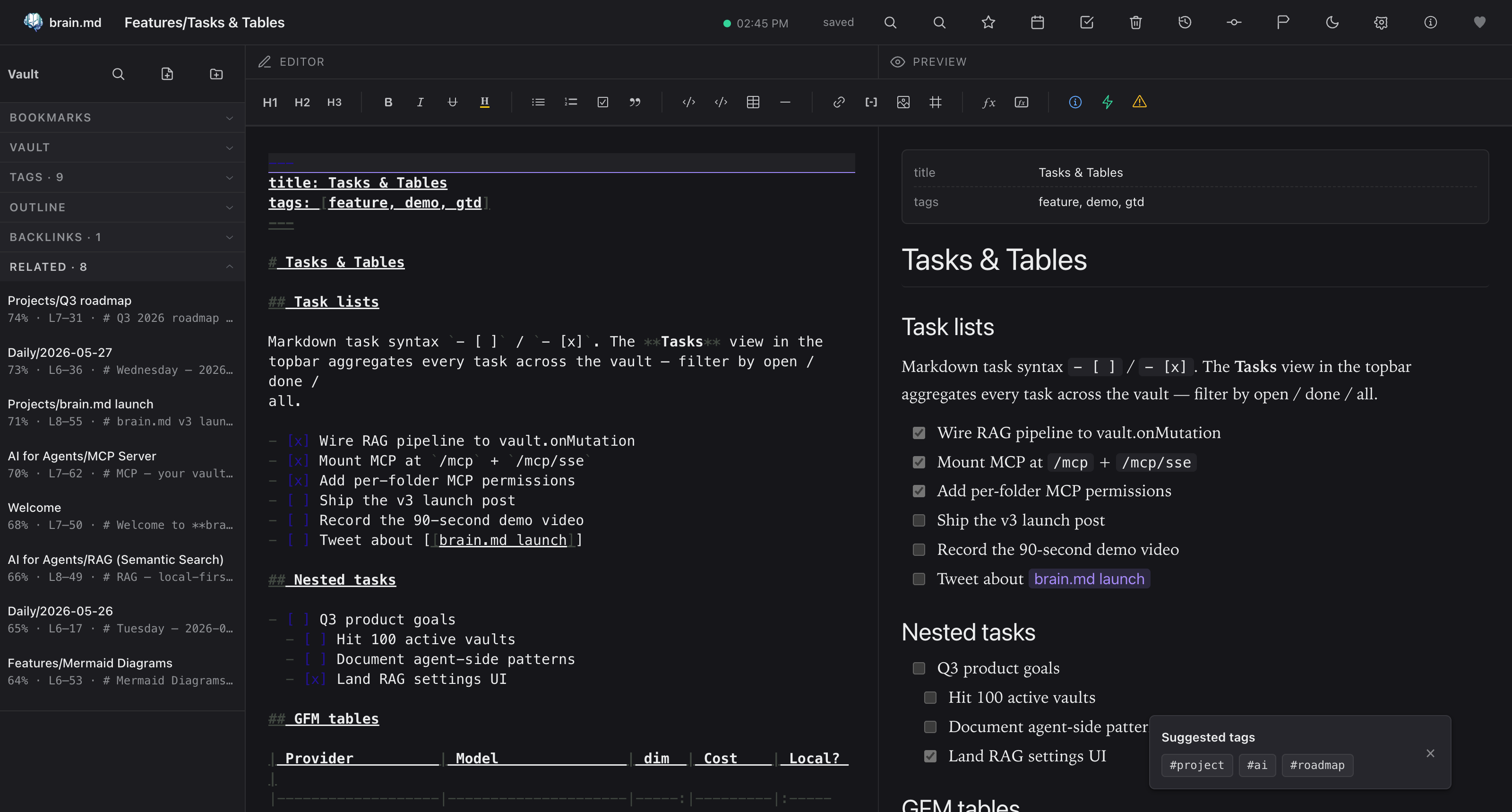Expand the Outline section
This screenshot has width=1512, height=812.
(122, 207)
